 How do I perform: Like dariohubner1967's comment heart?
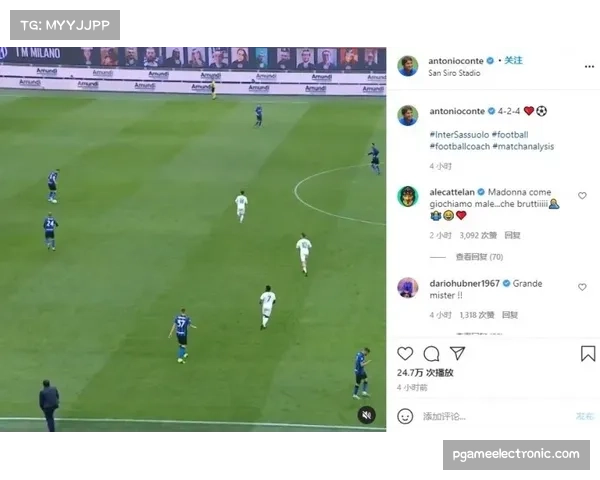582,287
